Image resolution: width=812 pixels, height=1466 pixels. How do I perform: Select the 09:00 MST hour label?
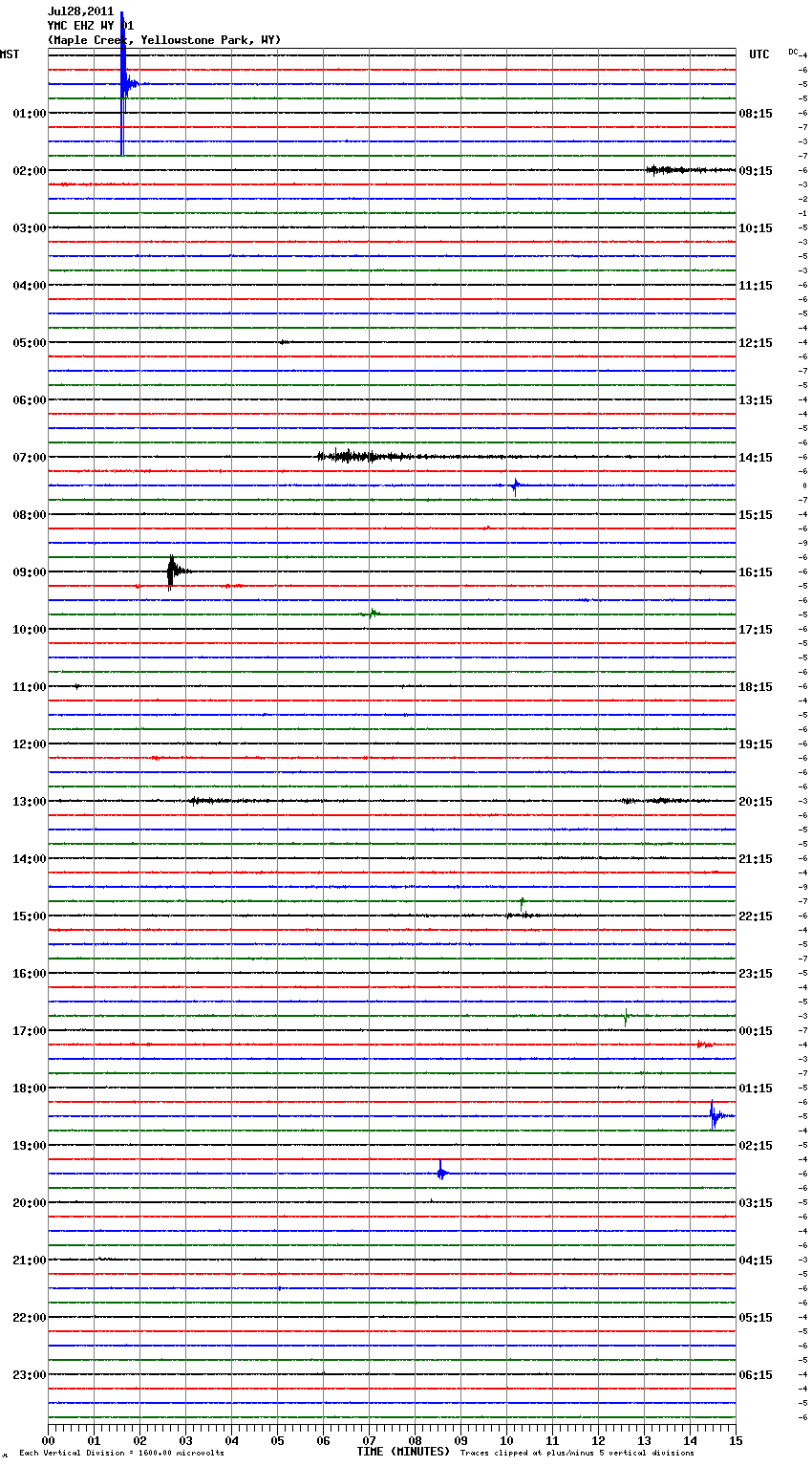pos(29,571)
